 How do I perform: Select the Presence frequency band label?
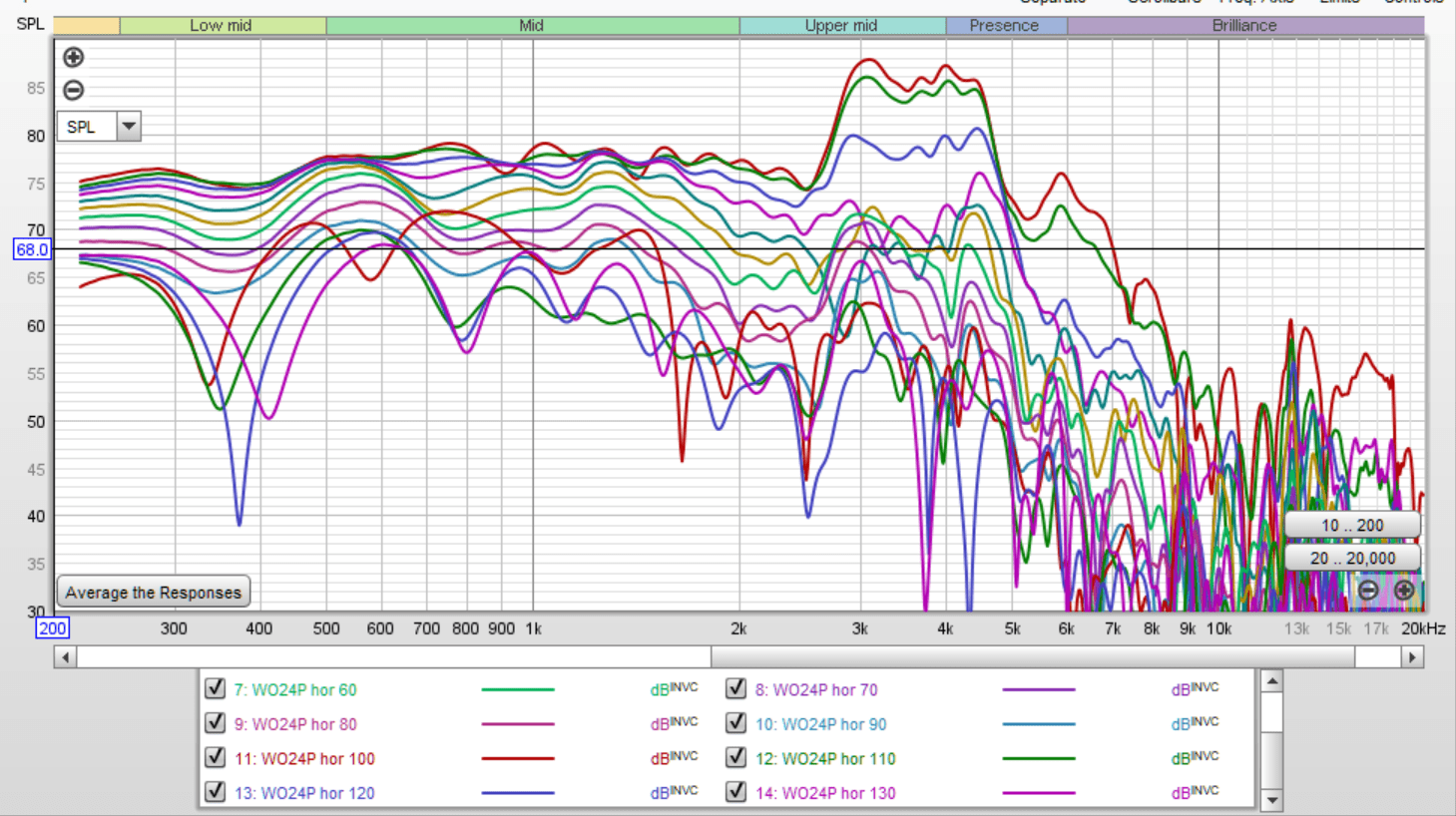[1005, 26]
